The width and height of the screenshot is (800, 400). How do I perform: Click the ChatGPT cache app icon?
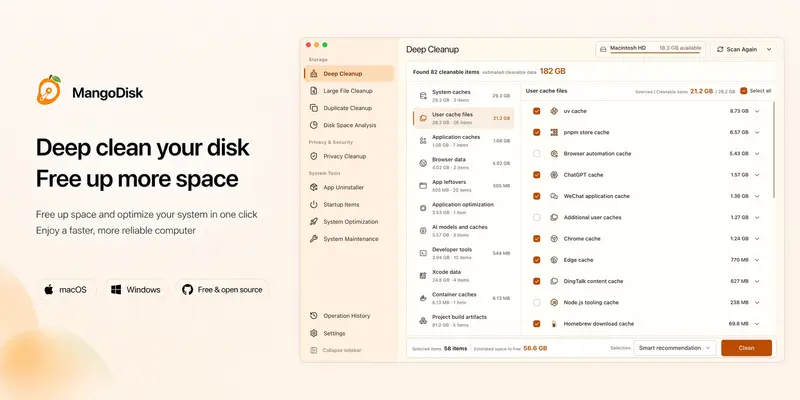point(554,175)
